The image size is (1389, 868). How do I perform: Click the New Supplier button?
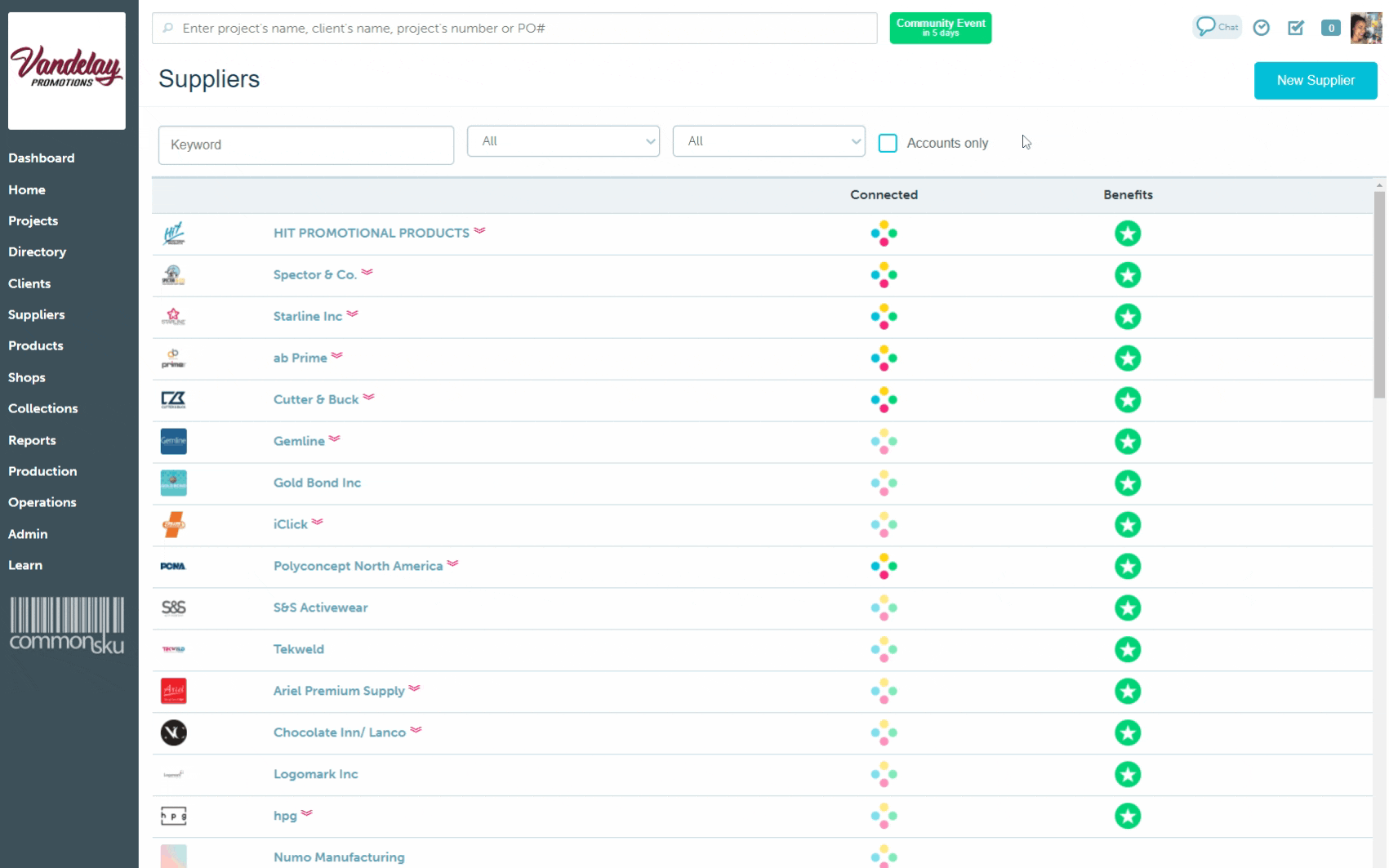[x=1315, y=80]
